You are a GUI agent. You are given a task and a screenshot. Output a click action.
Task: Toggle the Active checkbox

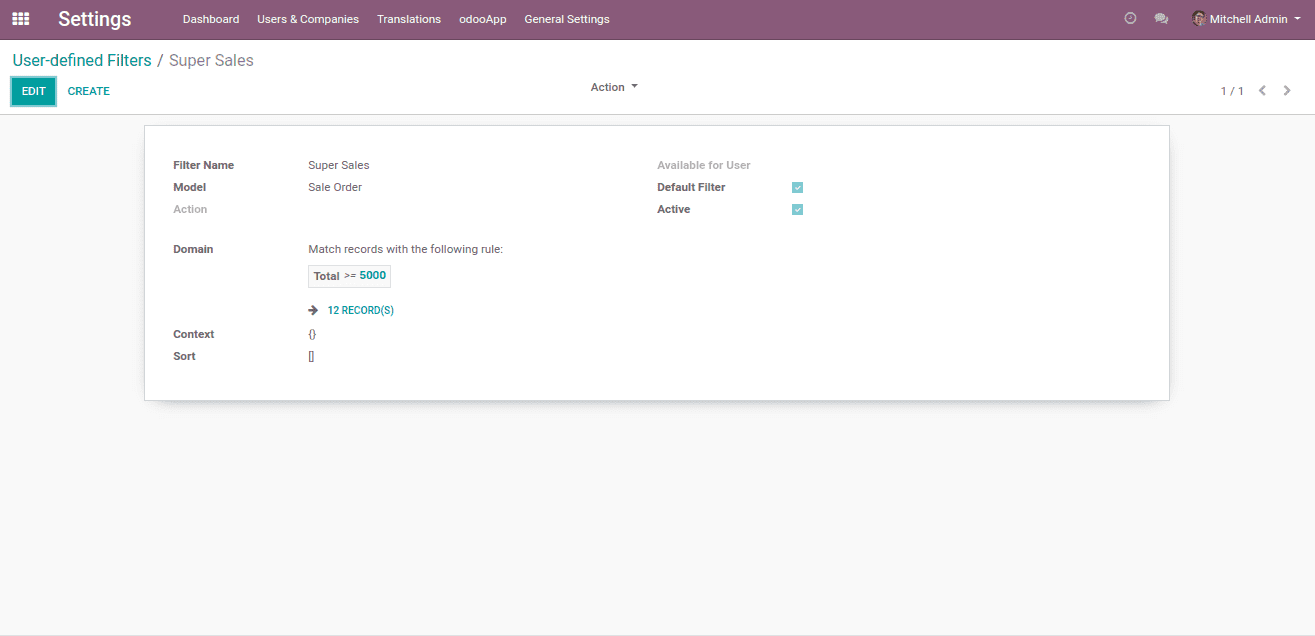point(797,210)
